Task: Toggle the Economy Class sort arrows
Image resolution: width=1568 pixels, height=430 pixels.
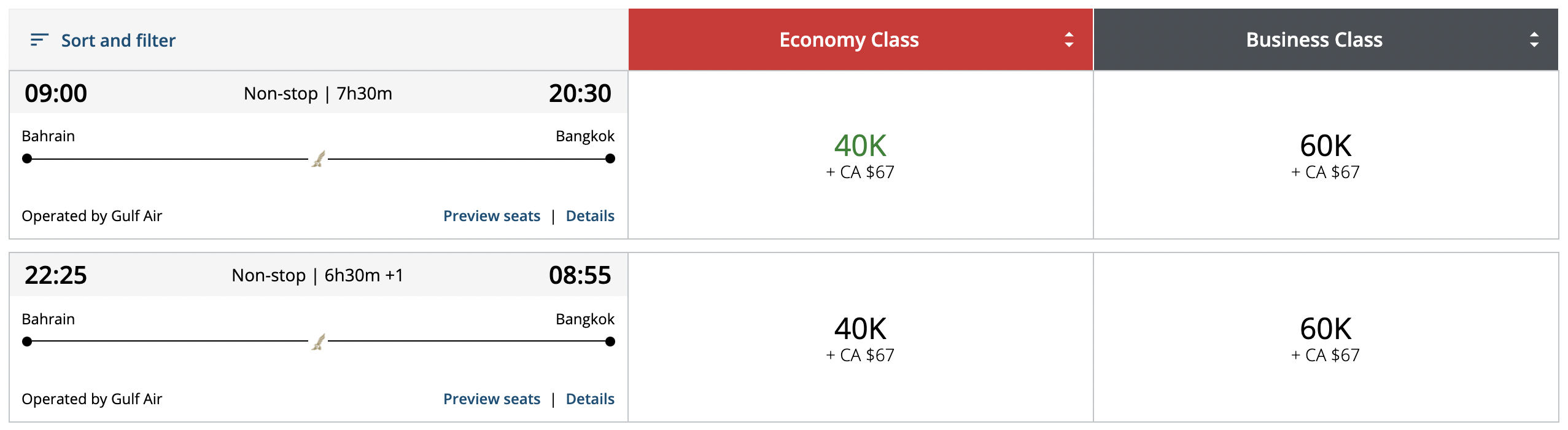Action: coord(1069,40)
